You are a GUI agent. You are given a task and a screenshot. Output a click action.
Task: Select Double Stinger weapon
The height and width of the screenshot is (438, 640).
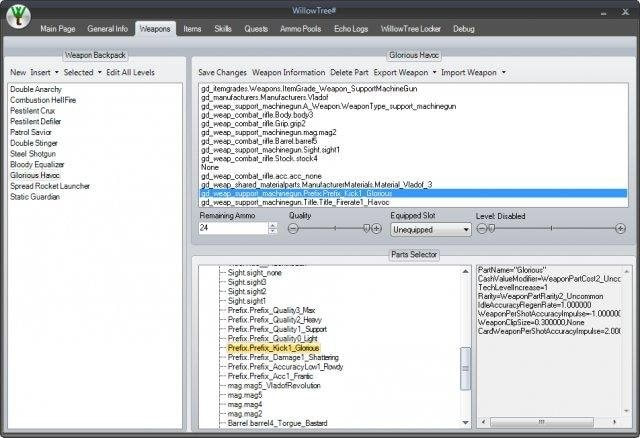coord(33,143)
